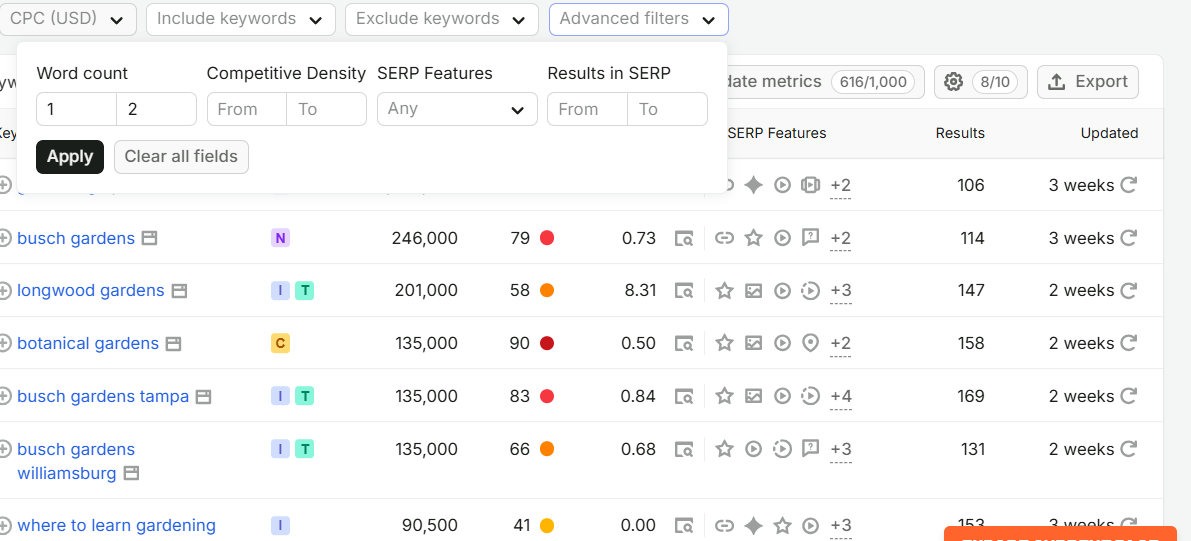Refresh metrics for longwood gardens row
1191x541 pixels.
tap(1128, 290)
